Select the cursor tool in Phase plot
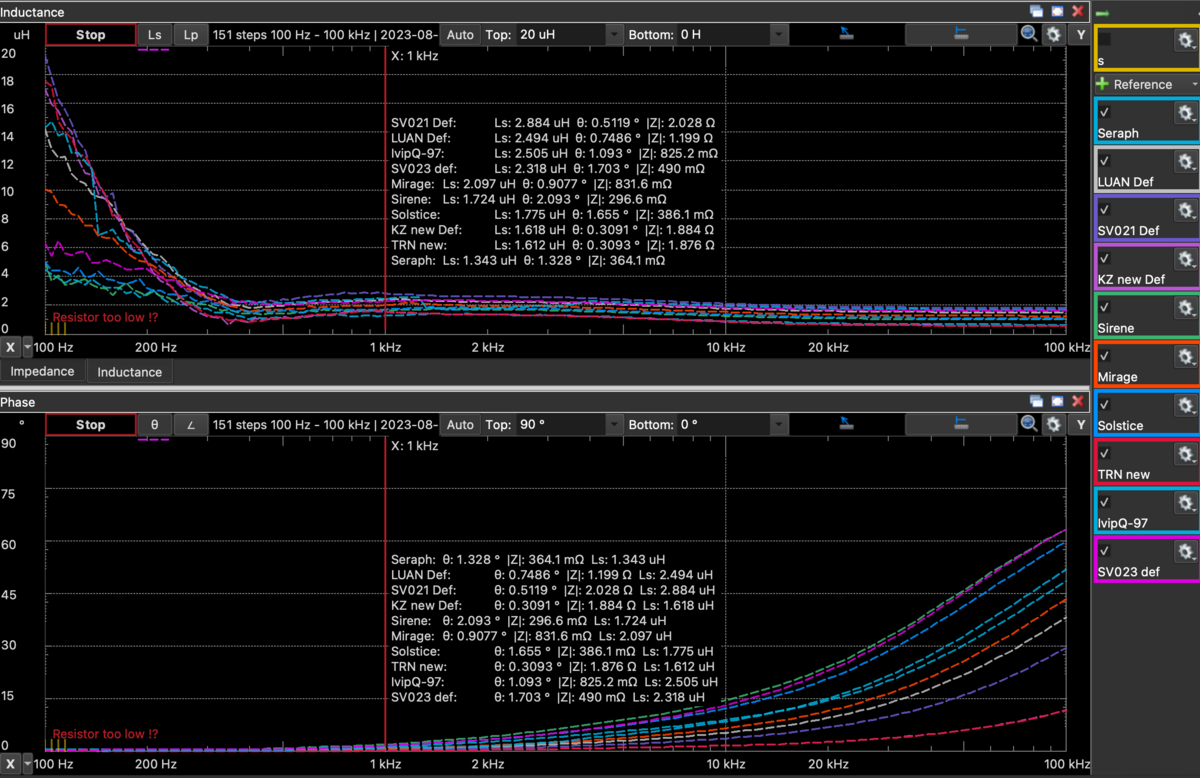Viewport: 1200px width, 778px height. click(846, 424)
